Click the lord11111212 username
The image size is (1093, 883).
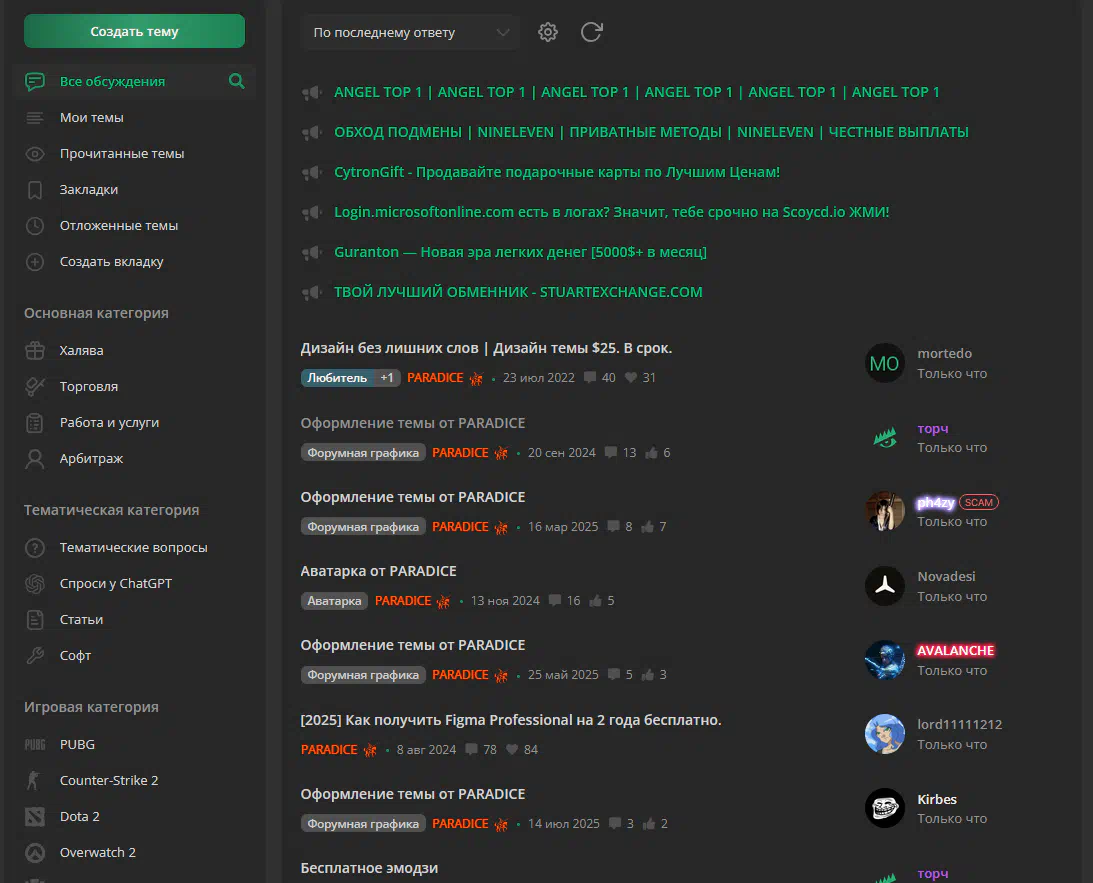click(x=959, y=725)
